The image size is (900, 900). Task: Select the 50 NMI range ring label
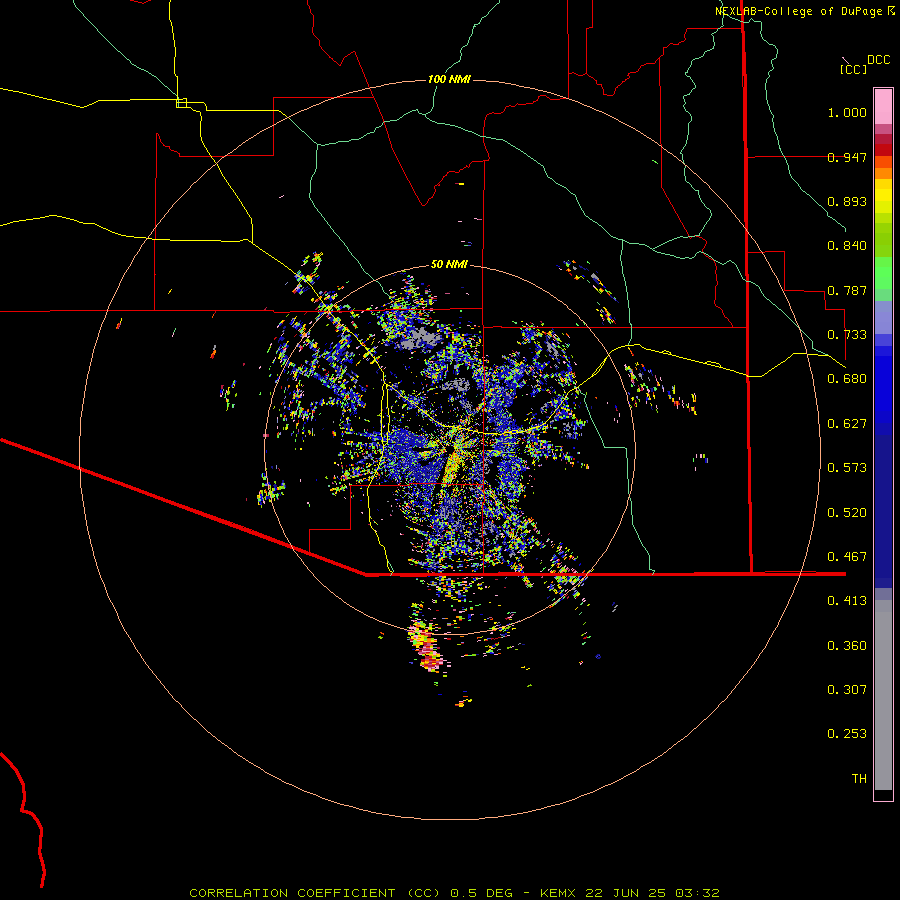click(x=449, y=264)
